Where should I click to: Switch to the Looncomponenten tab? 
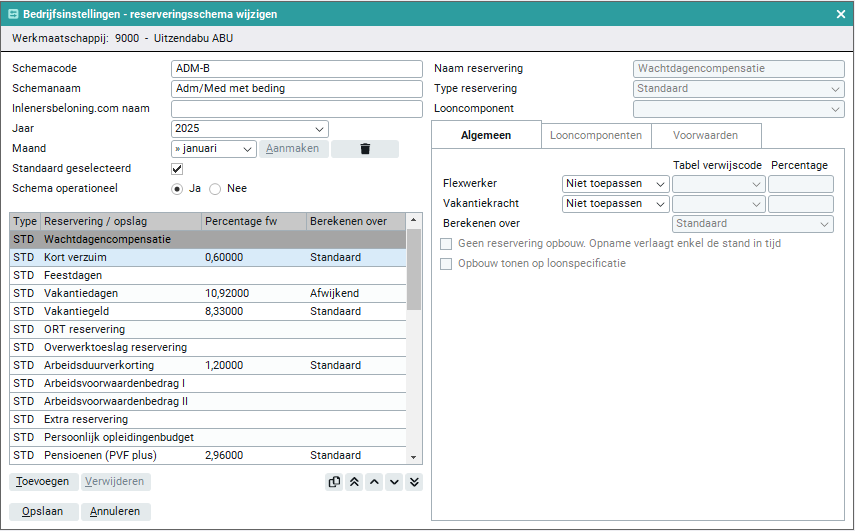[x=595, y=135]
